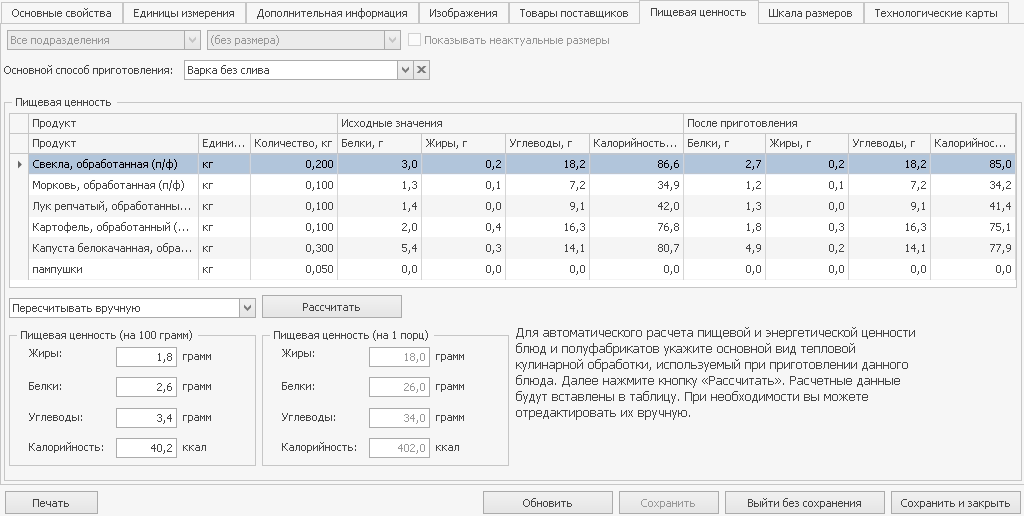Click the row indicator arrow for Свекла

point(19,164)
